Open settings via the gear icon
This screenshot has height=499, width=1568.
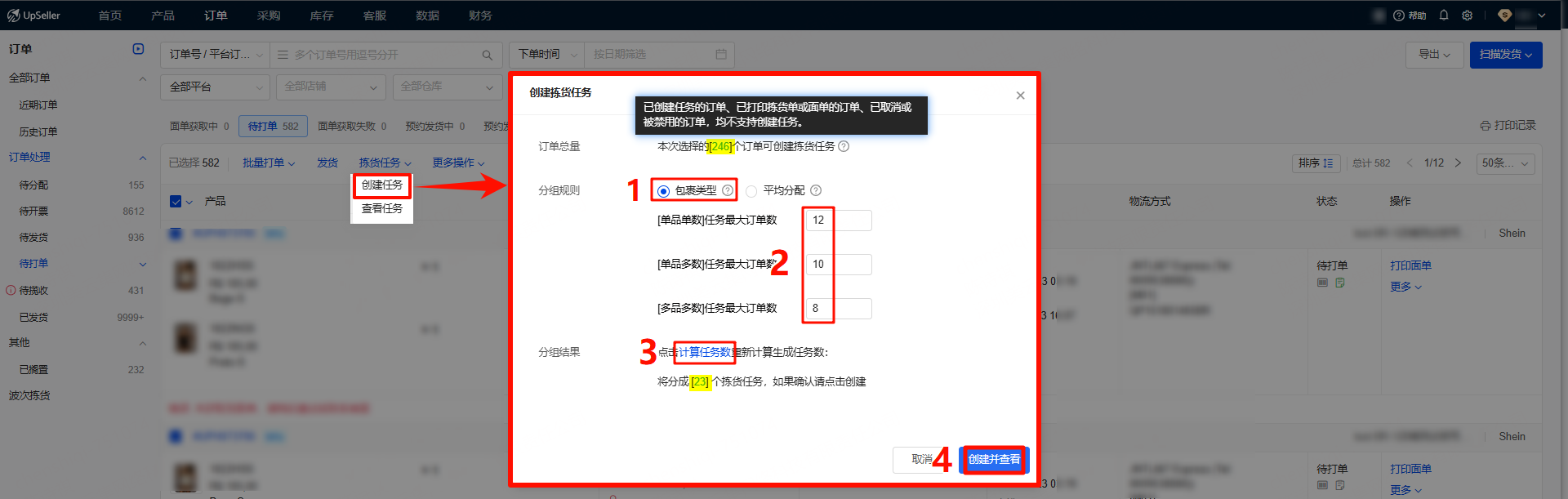1468,16
